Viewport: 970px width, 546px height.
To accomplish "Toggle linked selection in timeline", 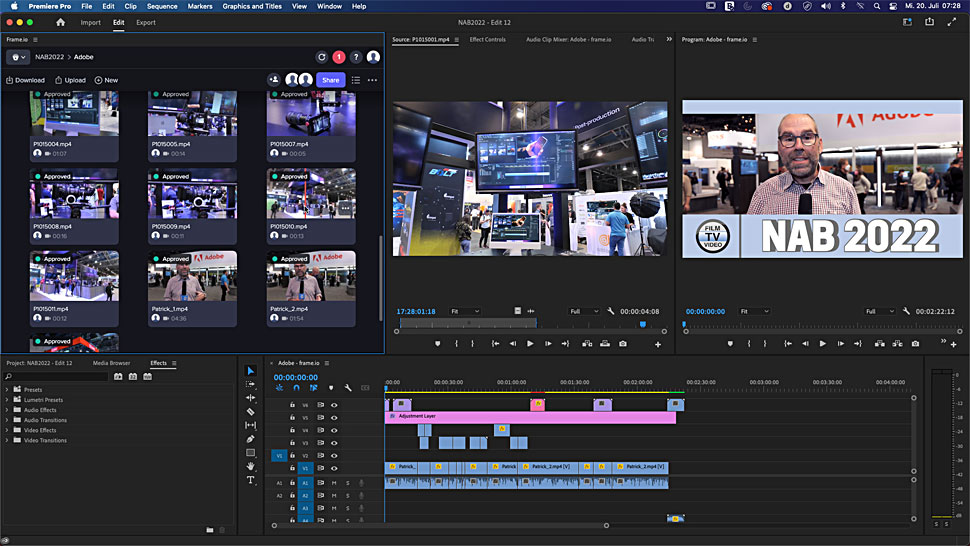I will point(314,388).
